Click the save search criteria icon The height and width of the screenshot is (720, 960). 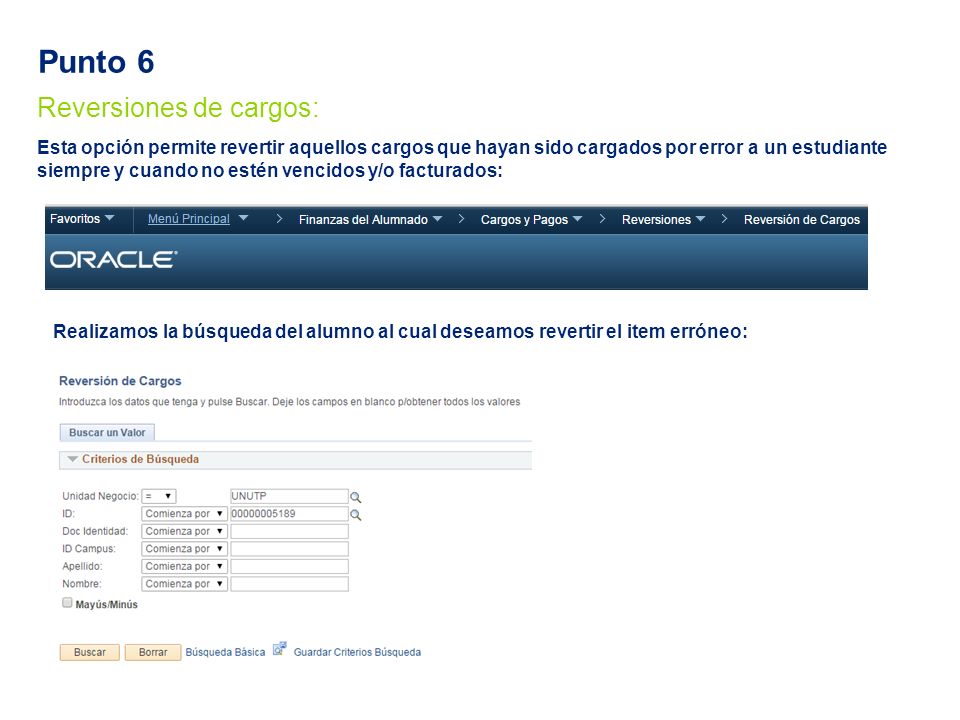[x=280, y=649]
